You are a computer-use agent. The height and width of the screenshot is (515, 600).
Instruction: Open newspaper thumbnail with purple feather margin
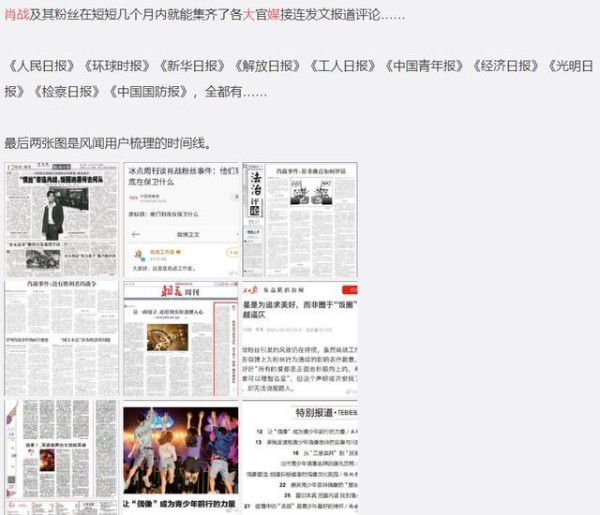62,457
